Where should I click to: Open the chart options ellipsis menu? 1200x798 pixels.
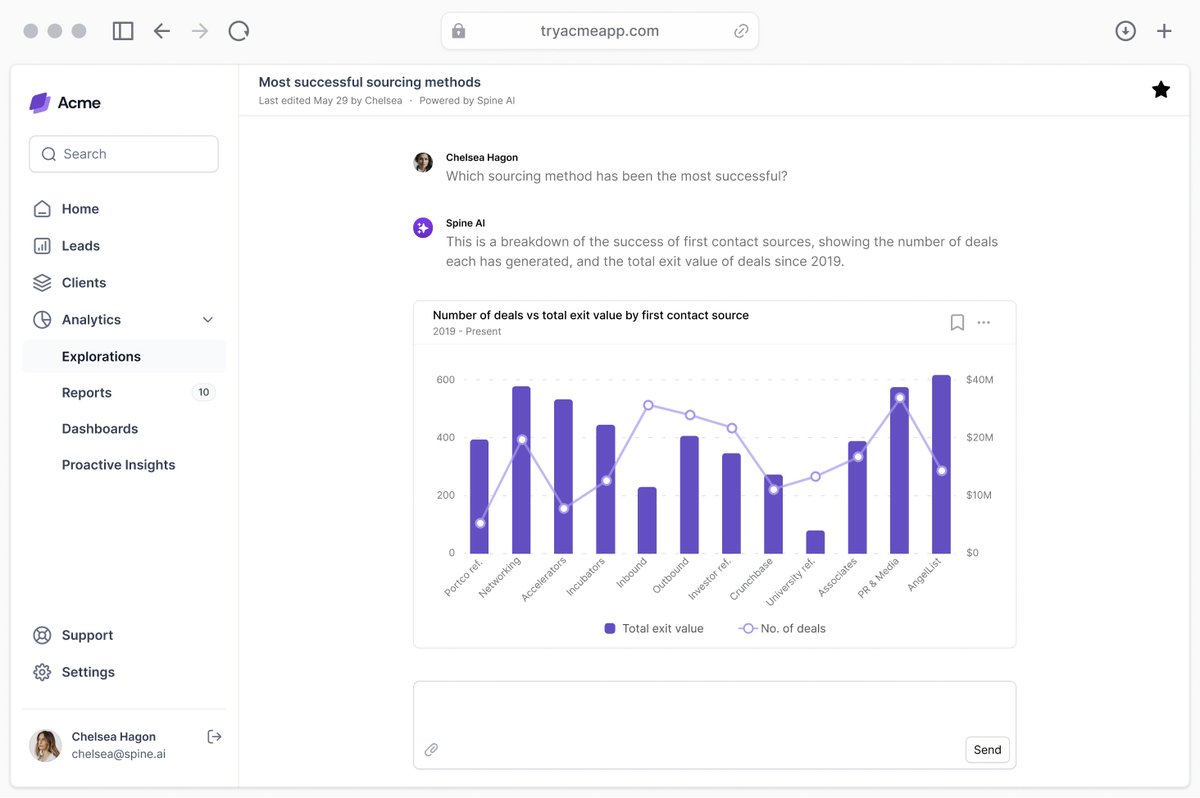(983, 322)
